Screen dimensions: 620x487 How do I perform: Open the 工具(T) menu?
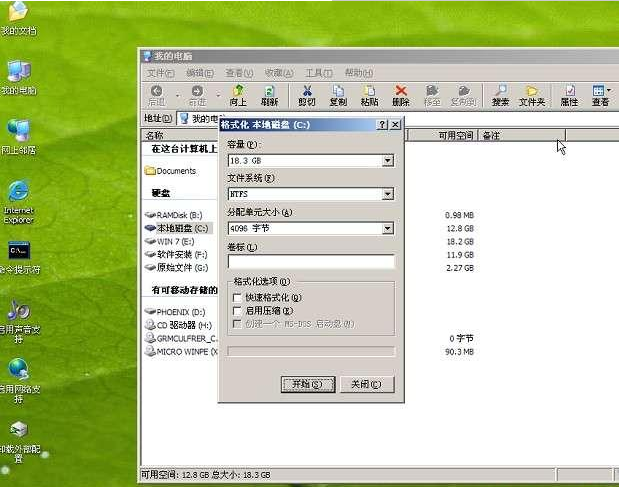318,73
